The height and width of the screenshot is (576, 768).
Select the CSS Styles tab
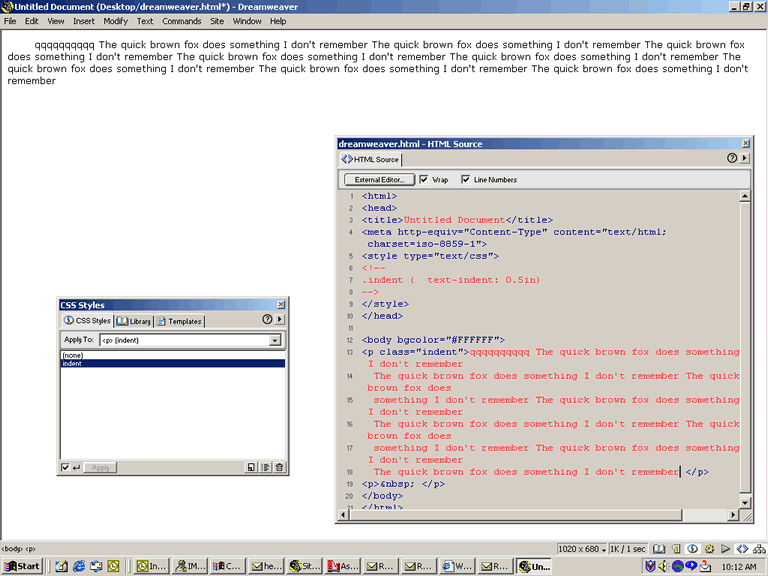88,320
